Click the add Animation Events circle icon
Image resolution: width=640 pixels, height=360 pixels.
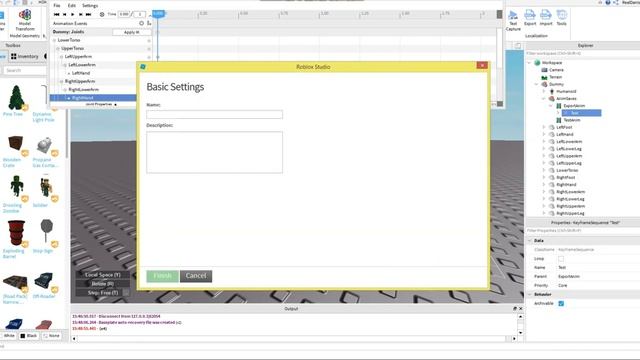point(142,23)
